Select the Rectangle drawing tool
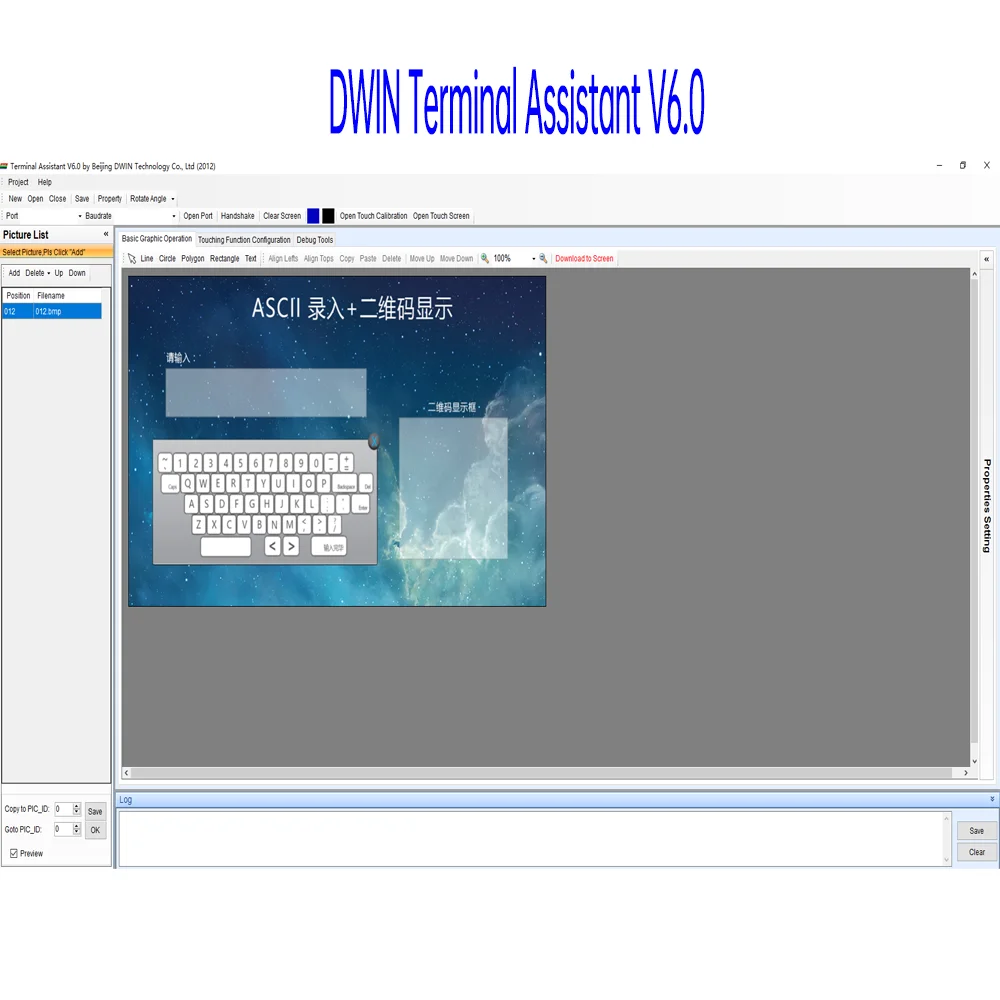Screen dimensions: 1000x1000 224,258
